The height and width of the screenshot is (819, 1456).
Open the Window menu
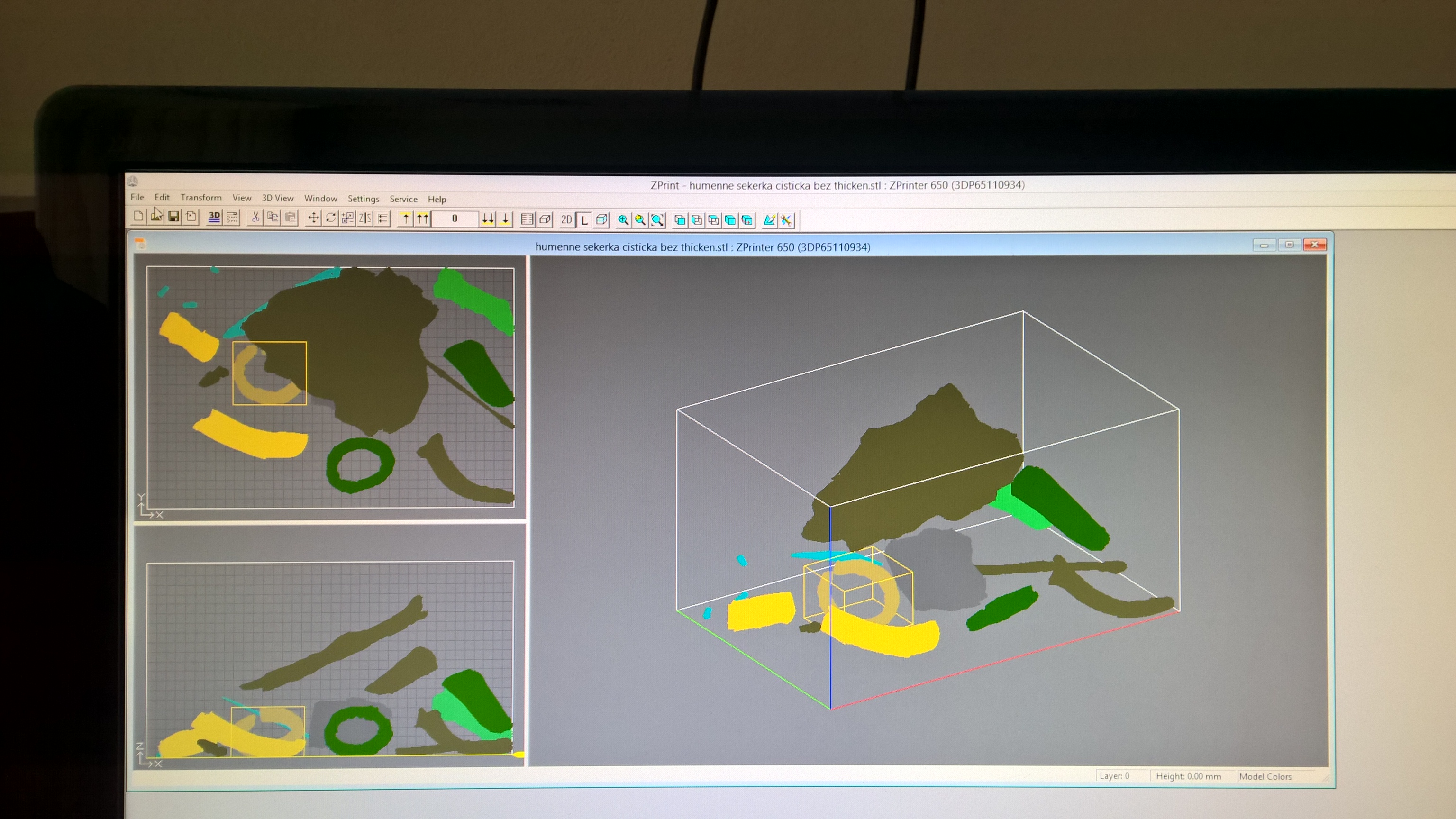tap(320, 199)
